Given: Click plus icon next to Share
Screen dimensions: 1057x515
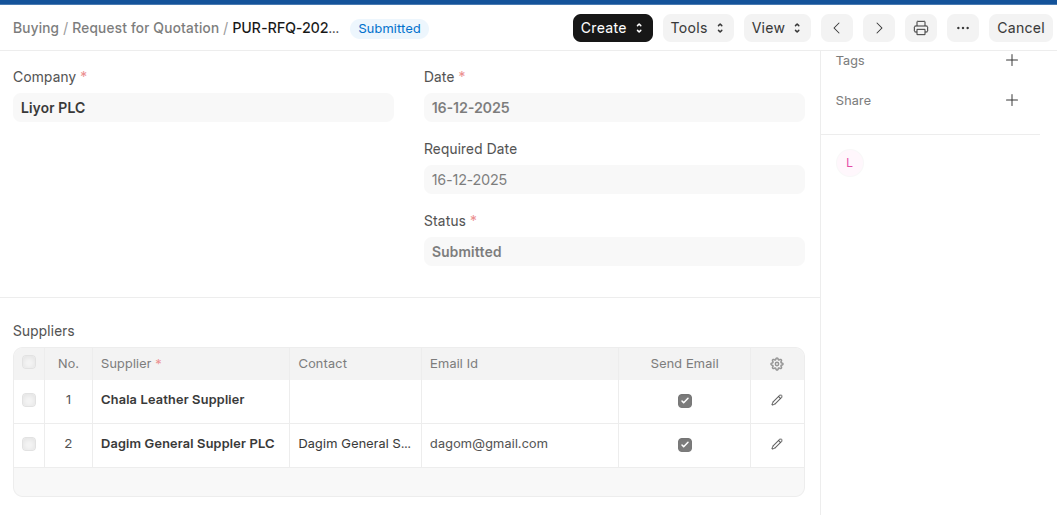Looking at the screenshot, I should pos(1011,100).
